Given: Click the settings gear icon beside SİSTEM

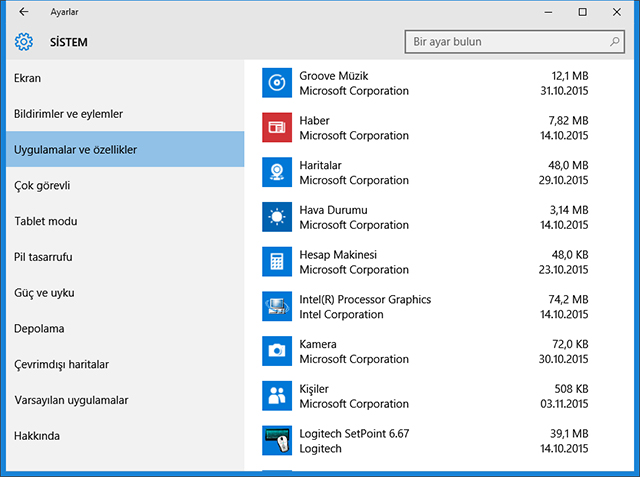Looking at the screenshot, I should [x=24, y=42].
